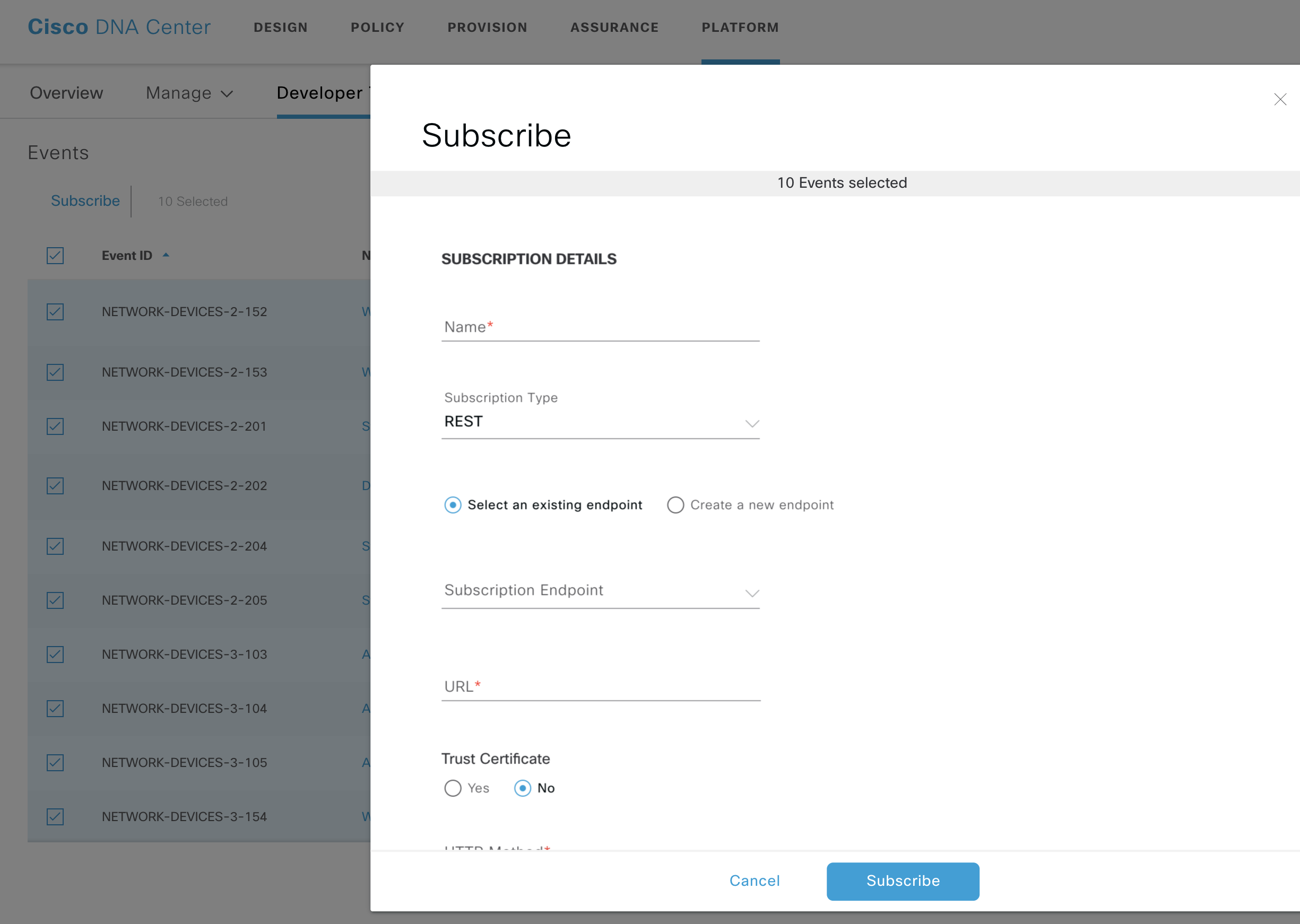1300x924 pixels.
Task: Switch to the Overview tab
Action: tap(66, 93)
